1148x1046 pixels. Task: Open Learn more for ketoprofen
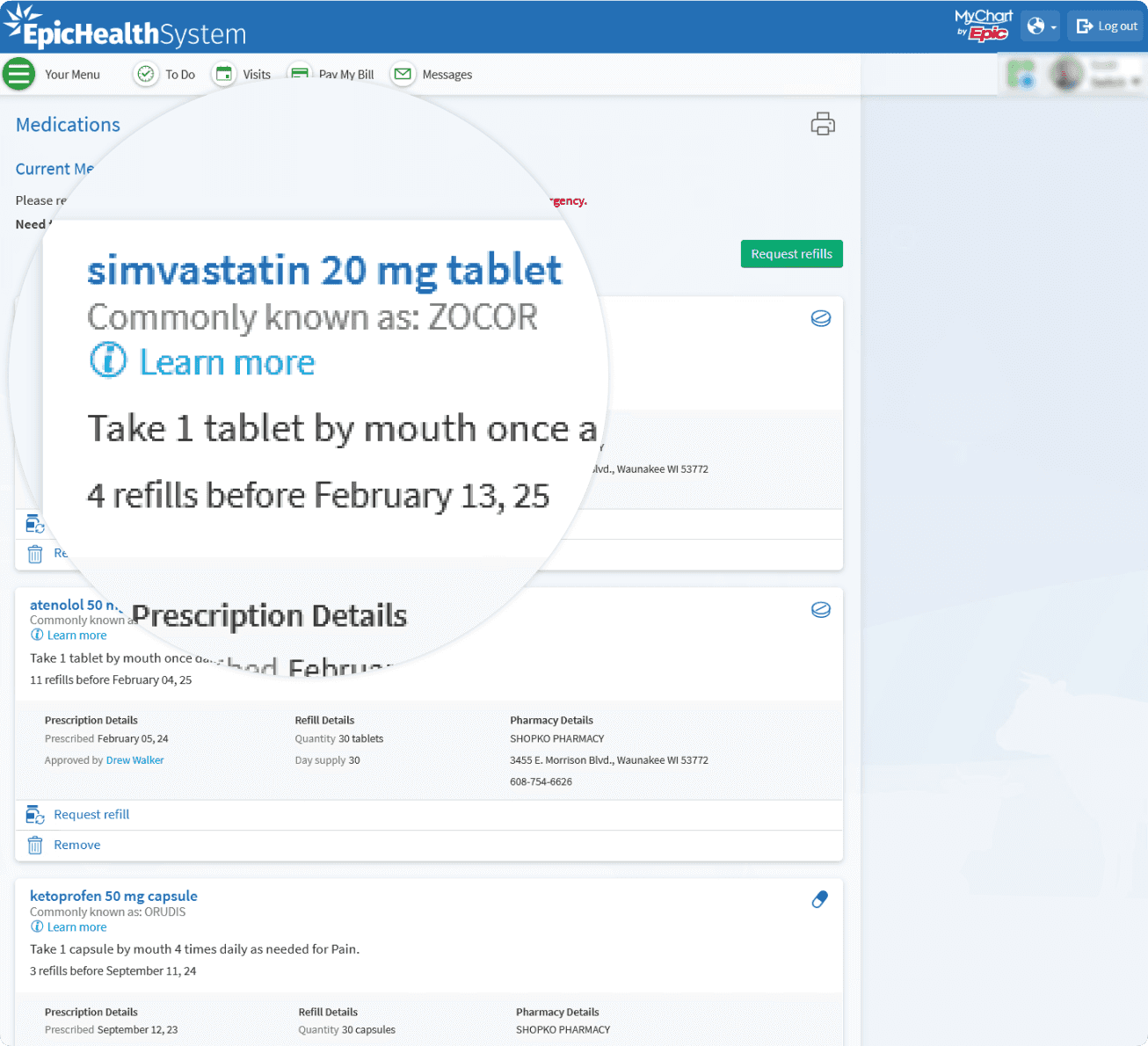click(x=76, y=927)
